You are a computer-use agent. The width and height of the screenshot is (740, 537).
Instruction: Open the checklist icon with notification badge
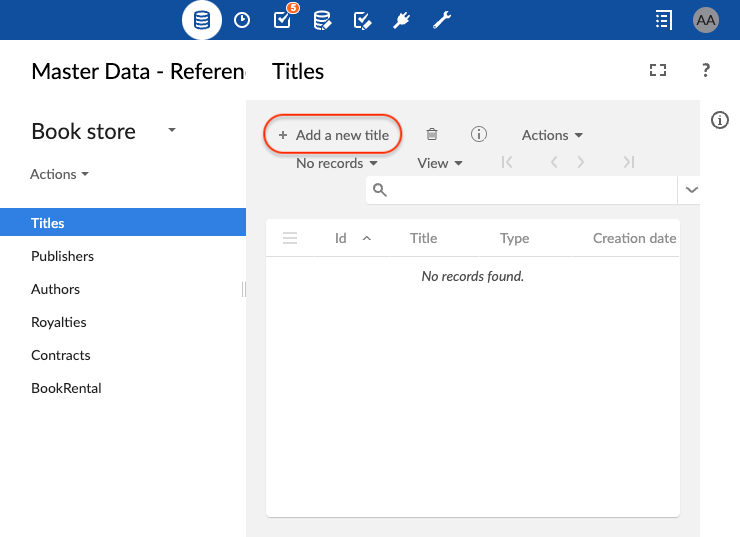coord(283,20)
